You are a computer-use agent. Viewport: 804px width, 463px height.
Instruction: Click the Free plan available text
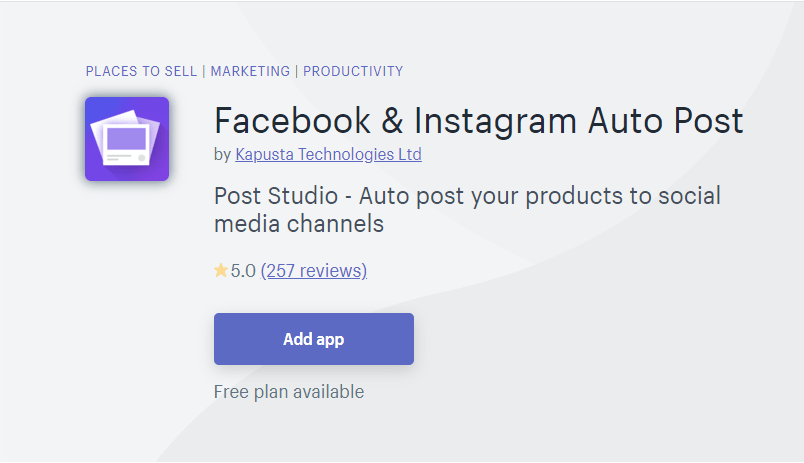pos(289,392)
